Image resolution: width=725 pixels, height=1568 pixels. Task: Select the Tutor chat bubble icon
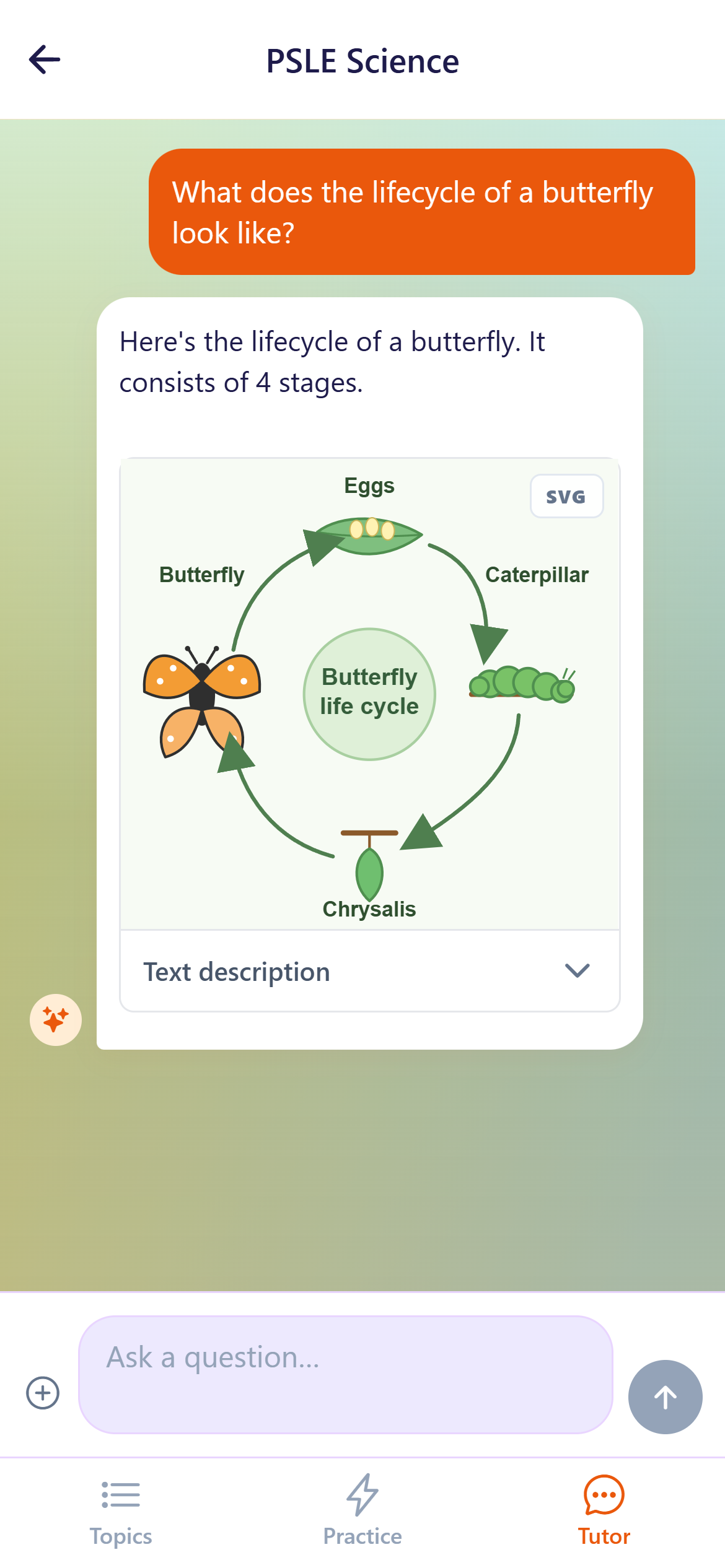(603, 1494)
